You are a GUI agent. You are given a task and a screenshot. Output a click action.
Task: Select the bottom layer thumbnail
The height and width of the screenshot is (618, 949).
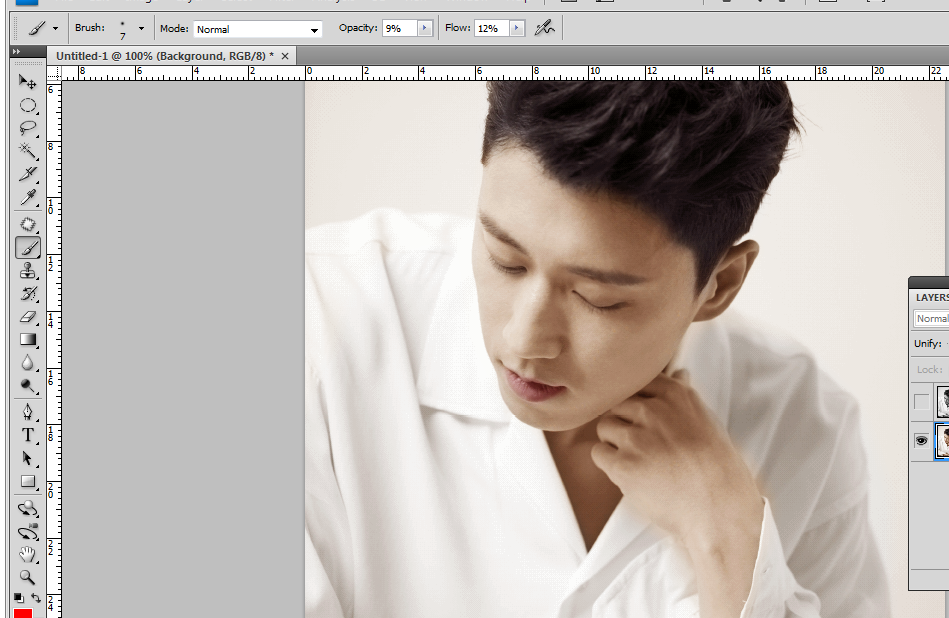[x=943, y=441]
